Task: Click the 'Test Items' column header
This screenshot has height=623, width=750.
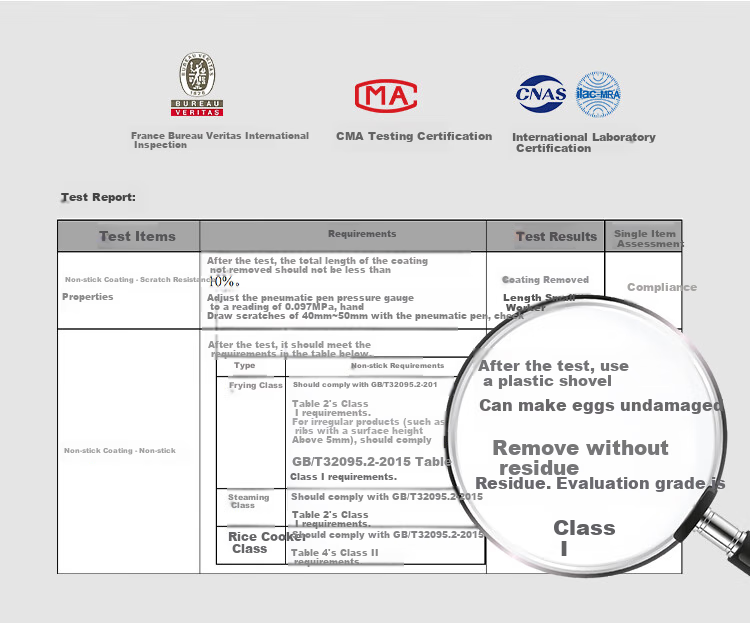Action: 137,236
